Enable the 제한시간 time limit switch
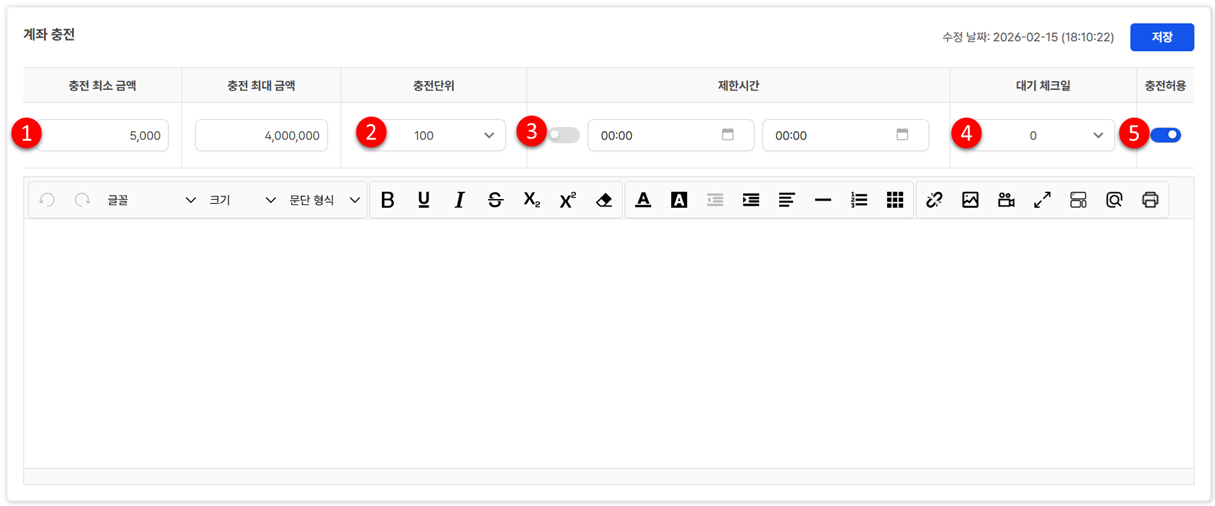This screenshot has height=506, width=1215. point(563,135)
